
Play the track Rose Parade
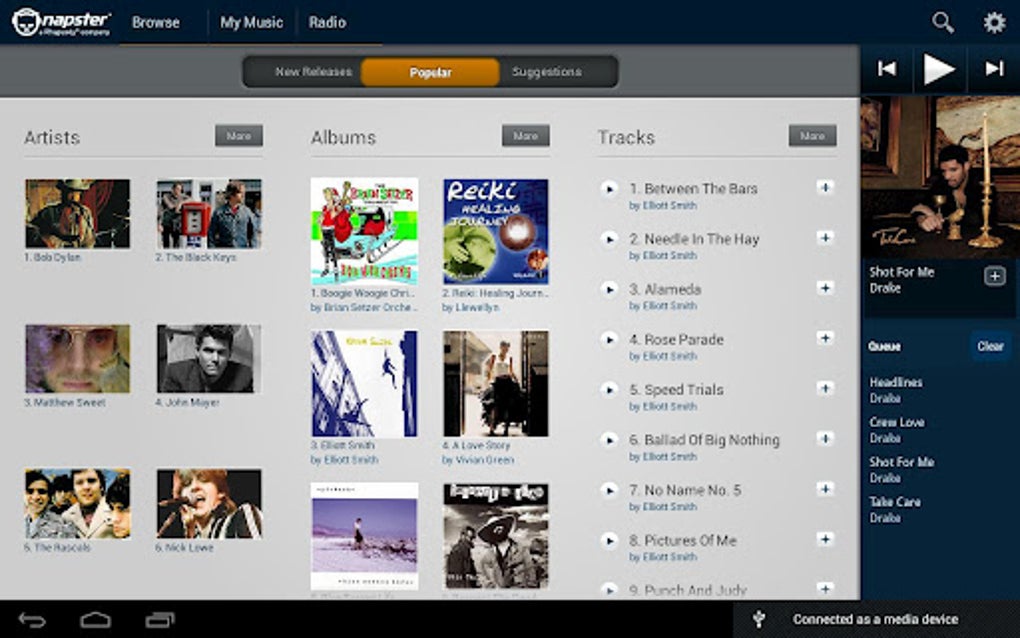point(610,339)
